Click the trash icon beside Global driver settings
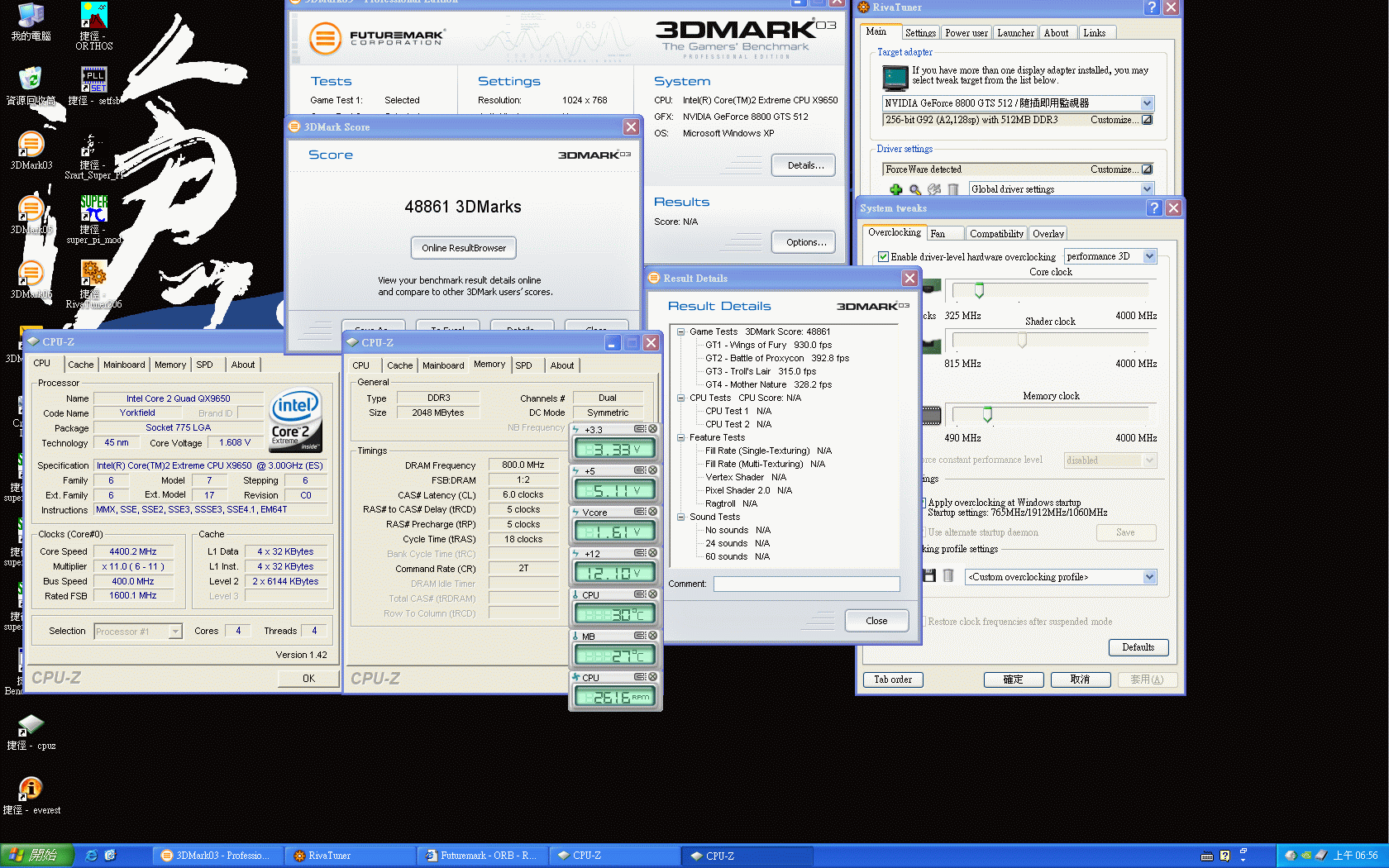This screenshot has width=1389, height=868. pyautogui.click(x=952, y=189)
